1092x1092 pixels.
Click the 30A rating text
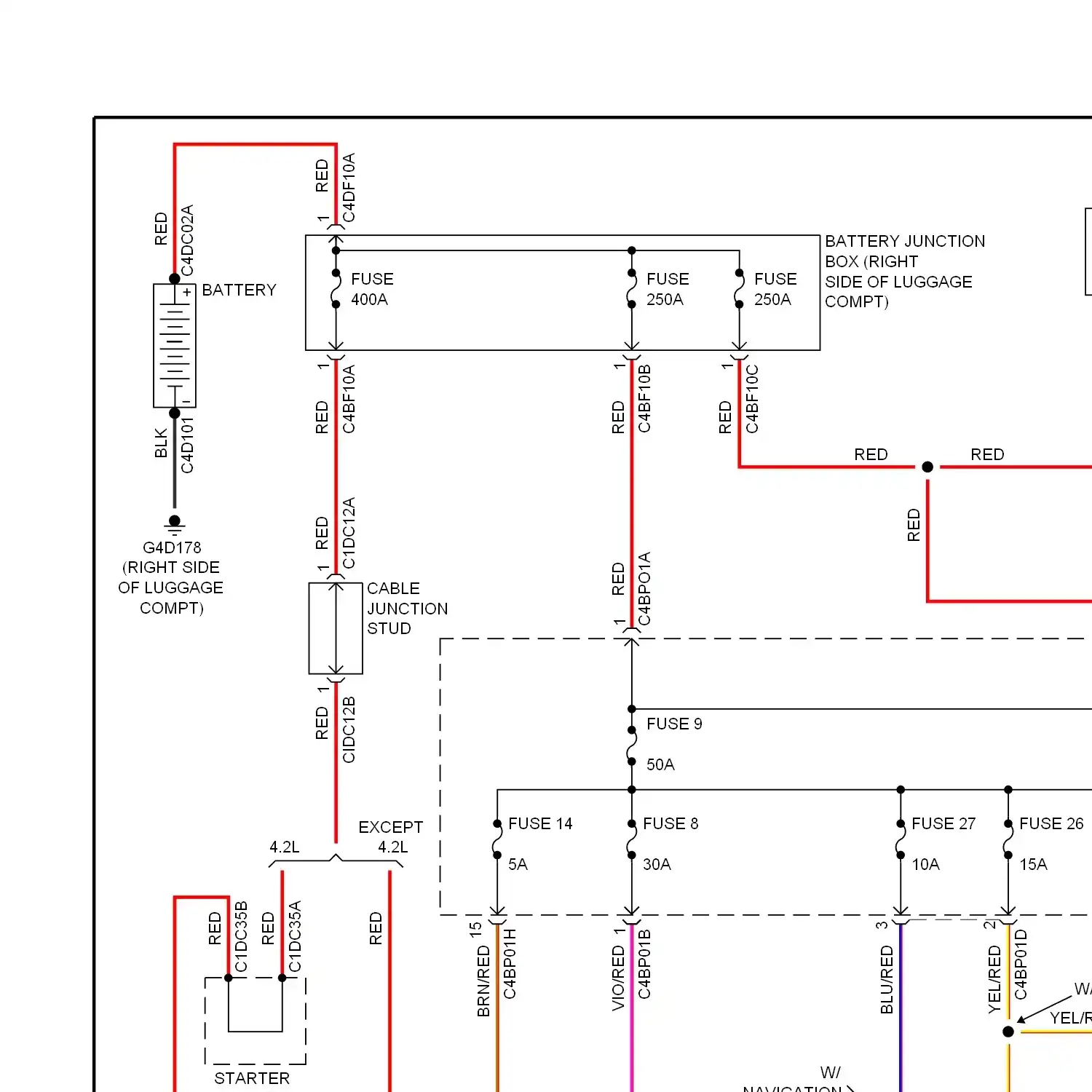(657, 864)
